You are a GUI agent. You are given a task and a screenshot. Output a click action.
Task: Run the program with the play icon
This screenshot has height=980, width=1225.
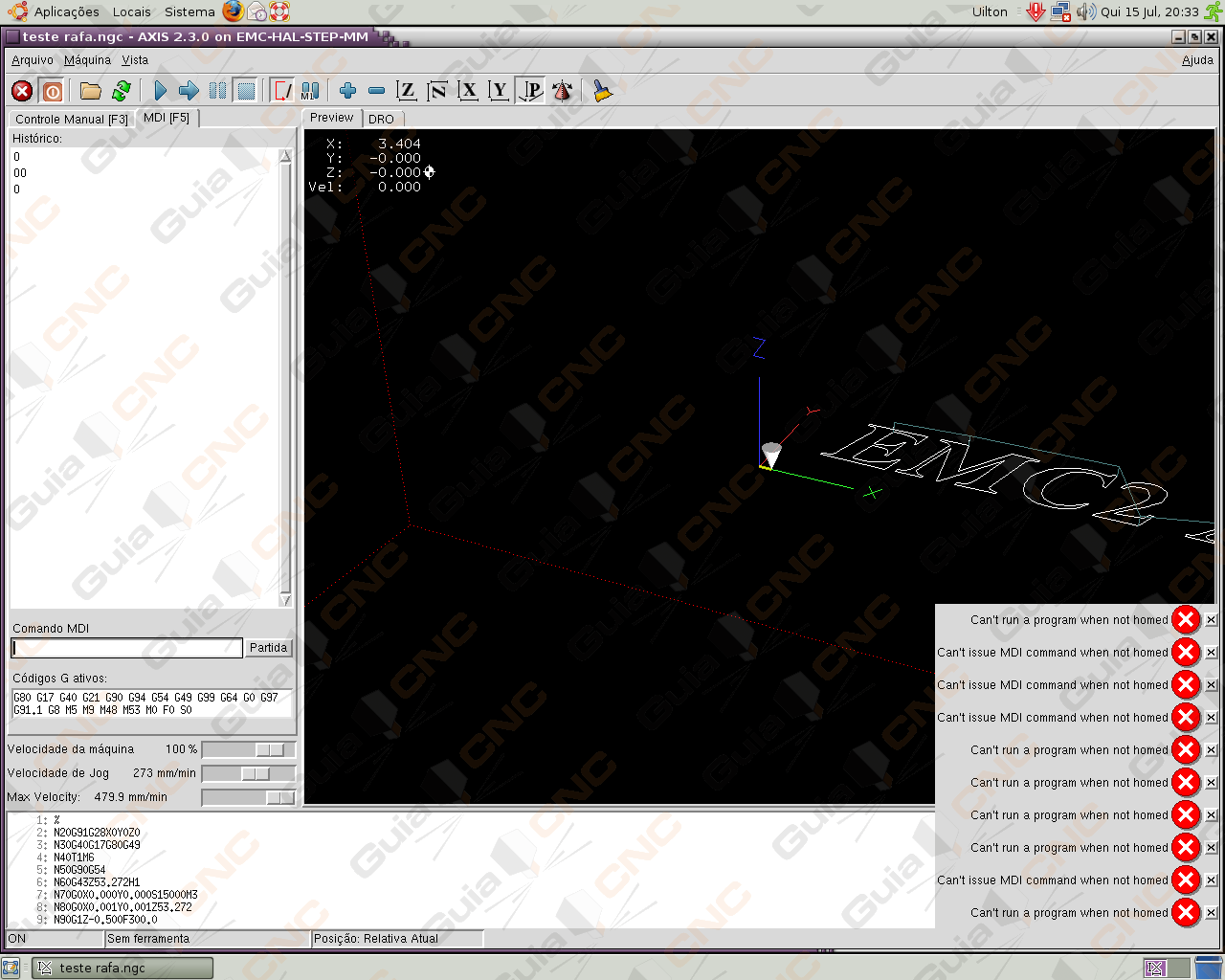160,91
